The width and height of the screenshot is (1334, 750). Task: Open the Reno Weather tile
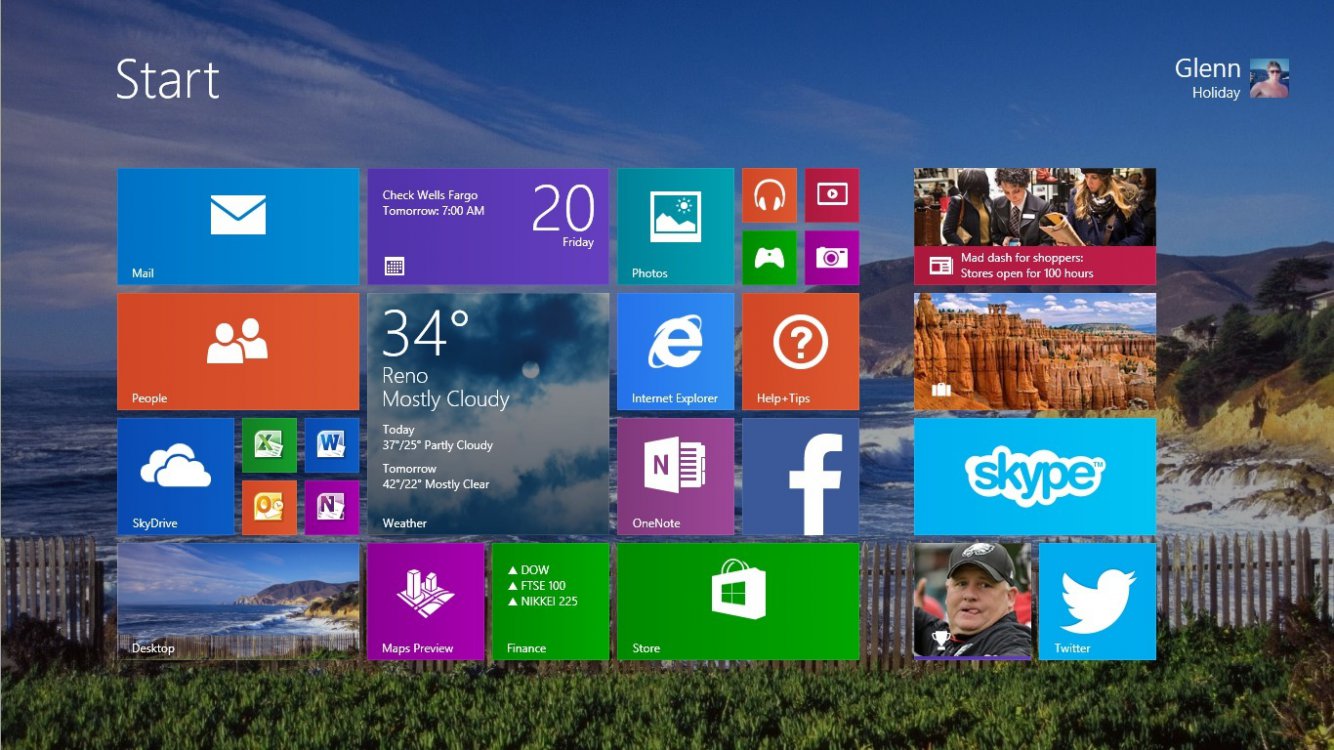pos(488,414)
